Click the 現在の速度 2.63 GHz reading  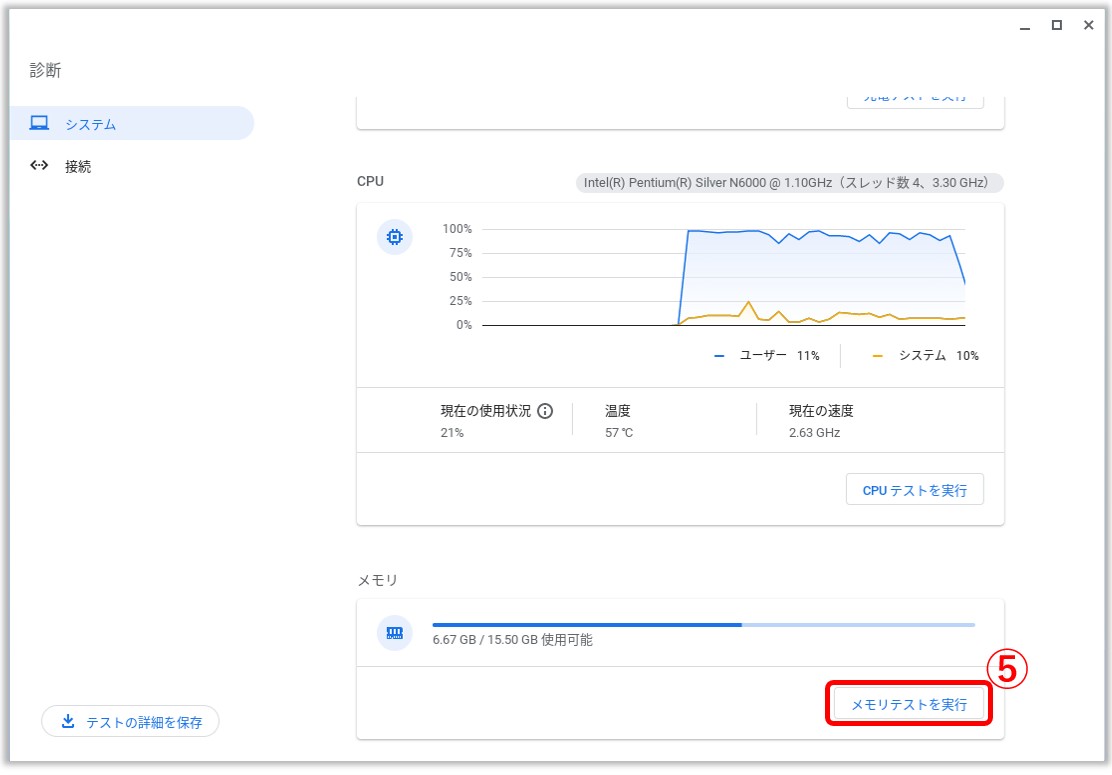pos(820,421)
